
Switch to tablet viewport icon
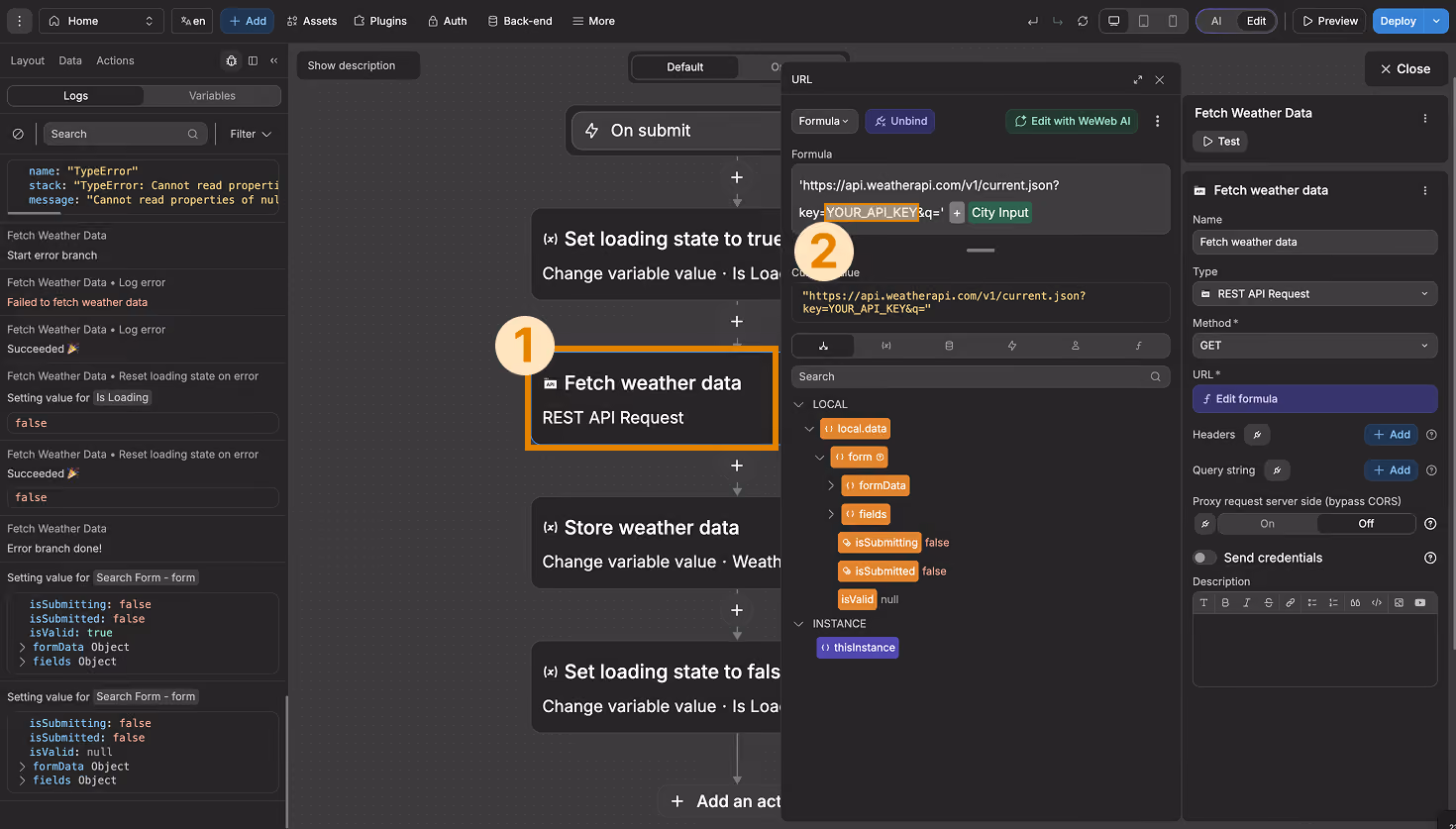[x=1144, y=21]
